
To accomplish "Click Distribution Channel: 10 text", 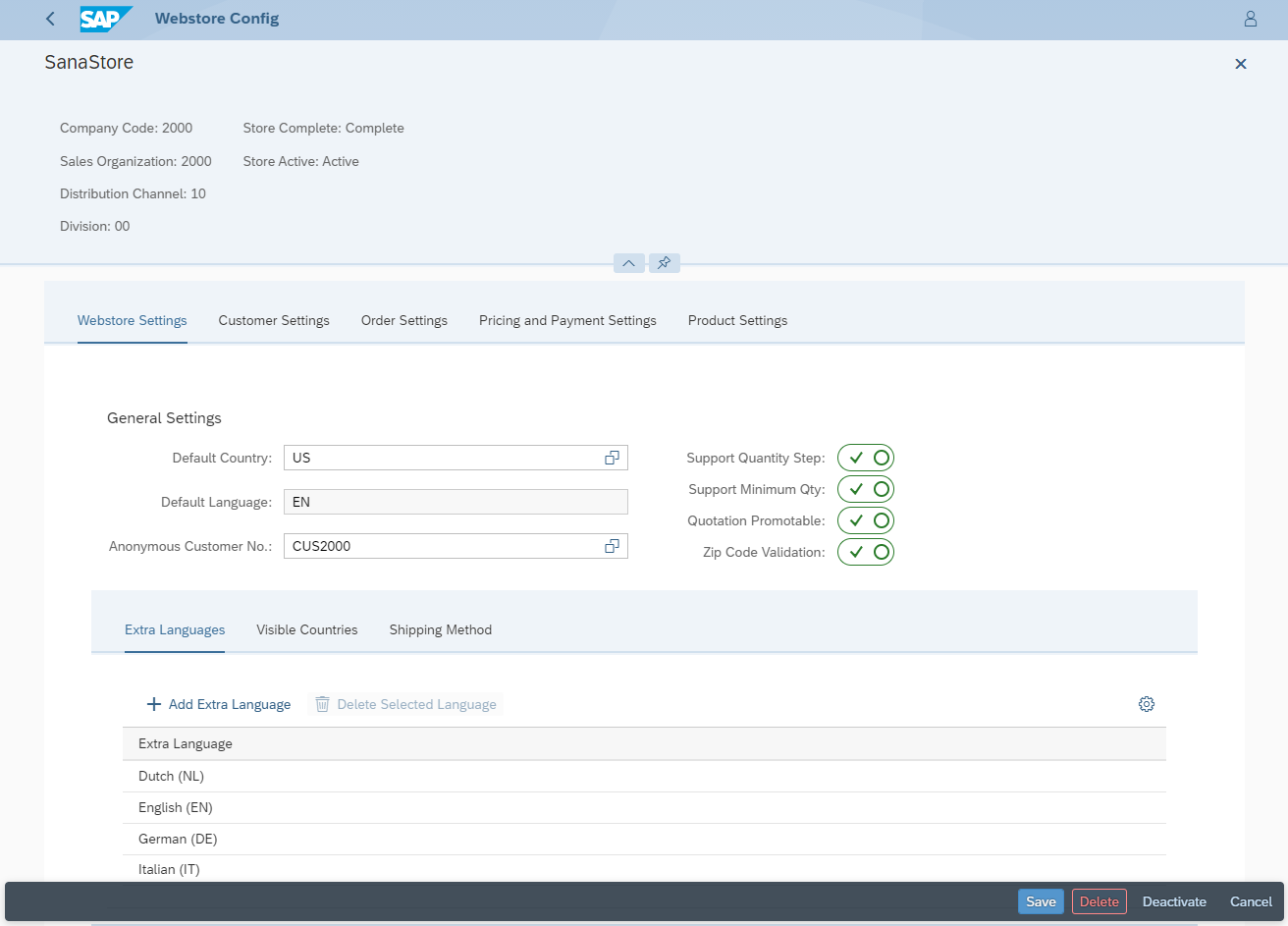I will 133,193.
